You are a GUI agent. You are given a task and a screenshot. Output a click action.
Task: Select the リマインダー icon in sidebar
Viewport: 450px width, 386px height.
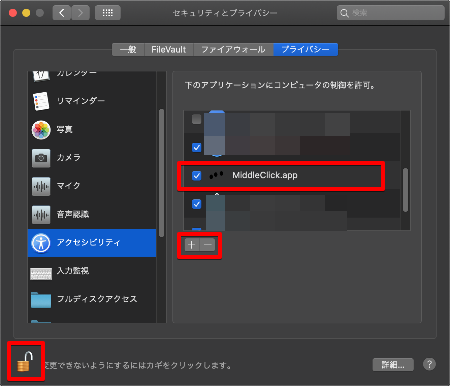coord(41,101)
